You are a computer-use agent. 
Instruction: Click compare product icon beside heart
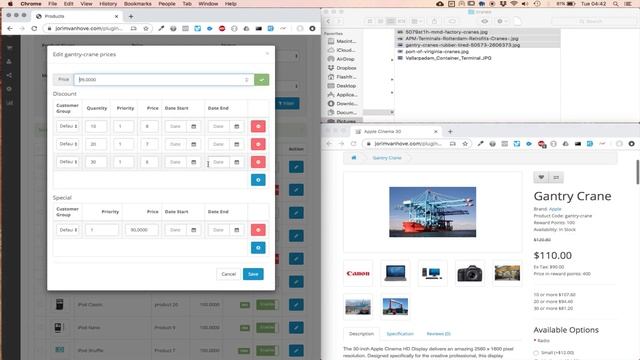tap(556, 177)
